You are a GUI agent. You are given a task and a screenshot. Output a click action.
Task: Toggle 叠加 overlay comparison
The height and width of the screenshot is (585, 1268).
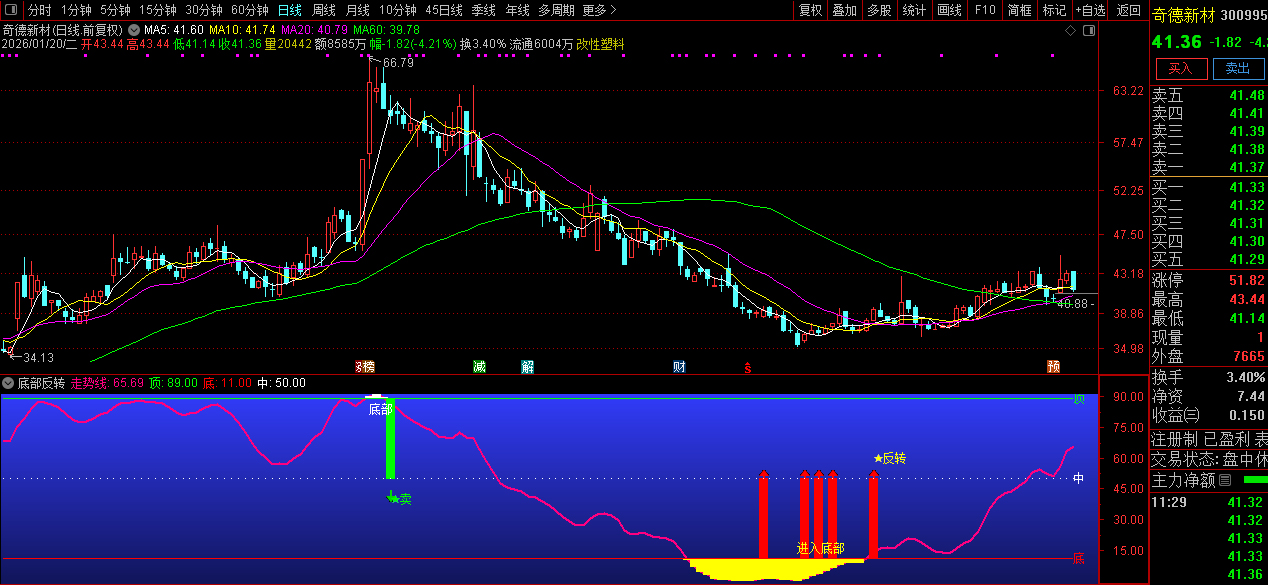tap(845, 10)
